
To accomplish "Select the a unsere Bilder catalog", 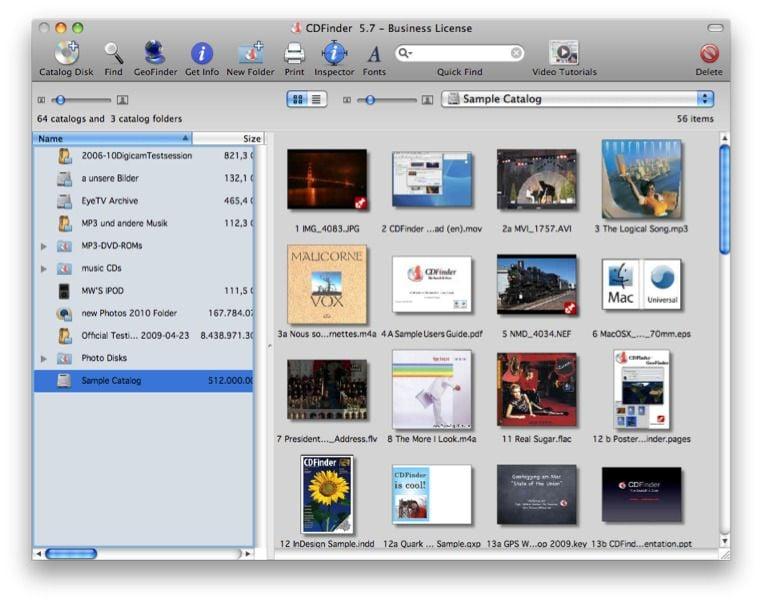I will tap(144, 178).
